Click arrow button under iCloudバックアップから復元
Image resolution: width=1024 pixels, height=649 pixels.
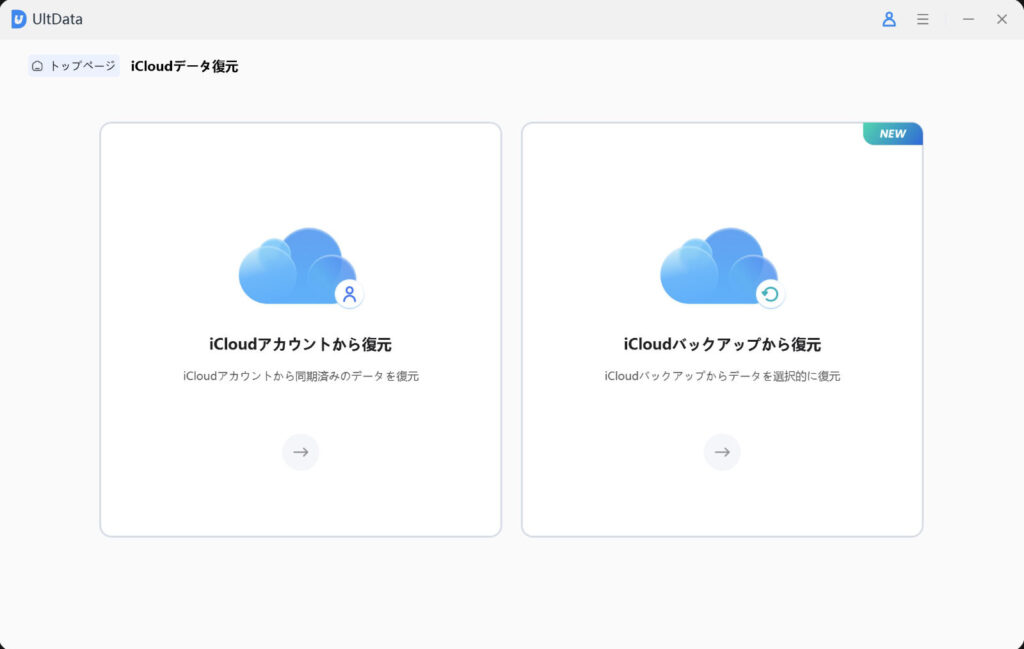point(722,452)
